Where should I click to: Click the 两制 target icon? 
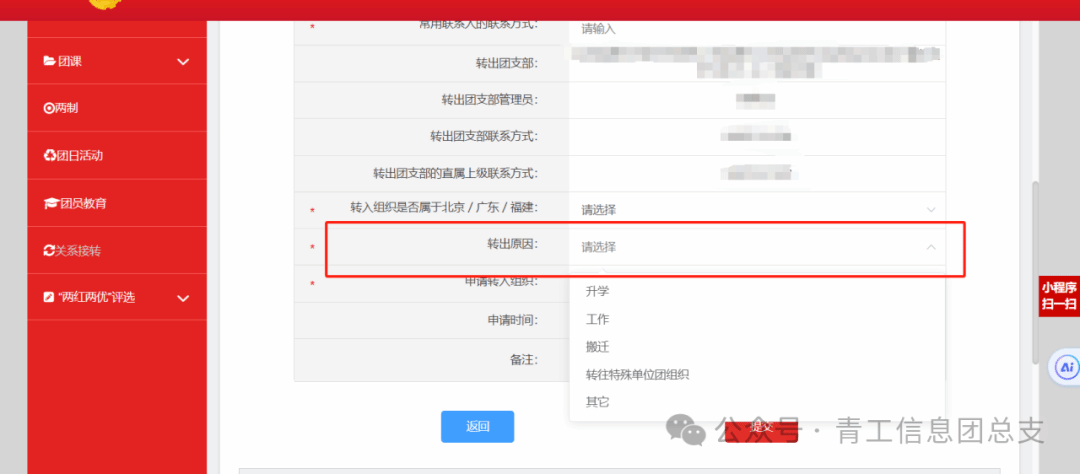[x=49, y=108]
